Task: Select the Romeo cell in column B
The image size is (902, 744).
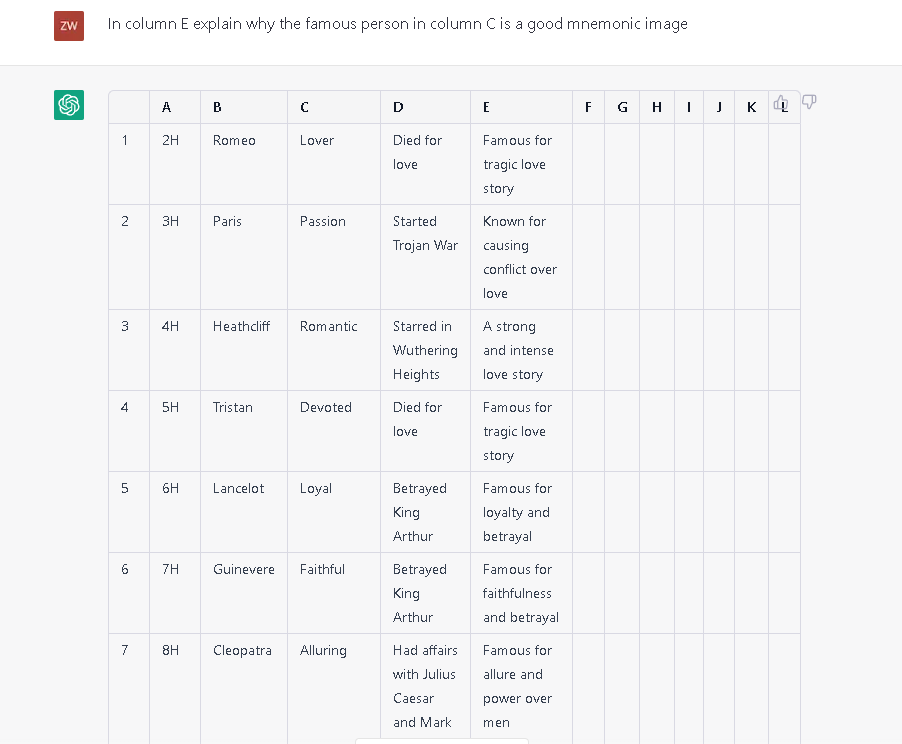Action: click(x=234, y=141)
